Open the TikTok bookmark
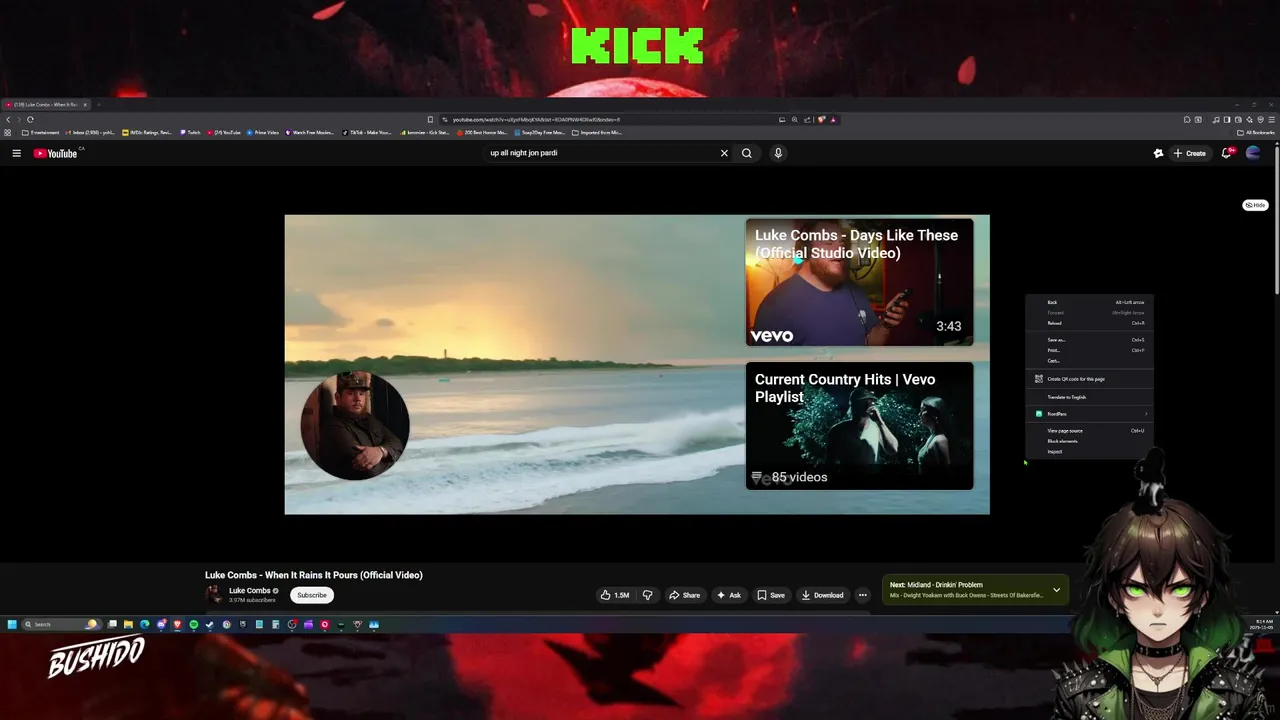This screenshot has height=720, width=1280. 367,132
